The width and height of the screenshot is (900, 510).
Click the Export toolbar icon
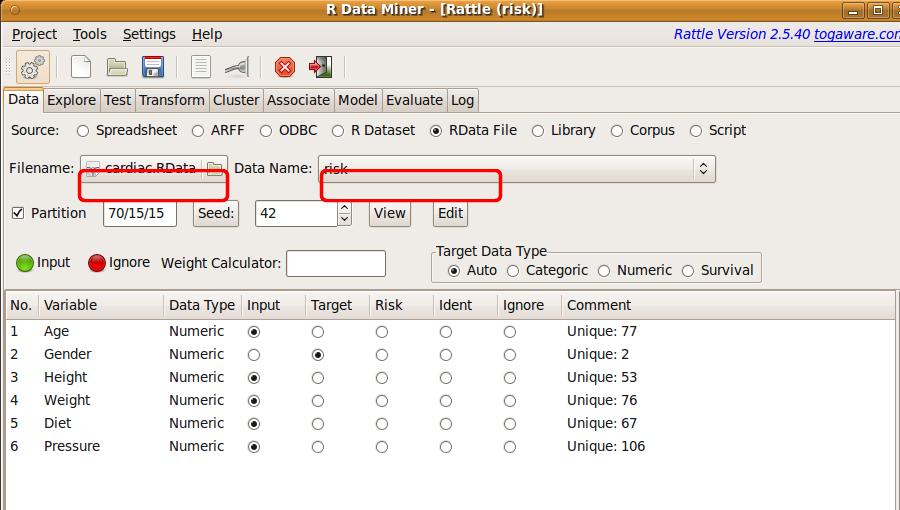236,67
